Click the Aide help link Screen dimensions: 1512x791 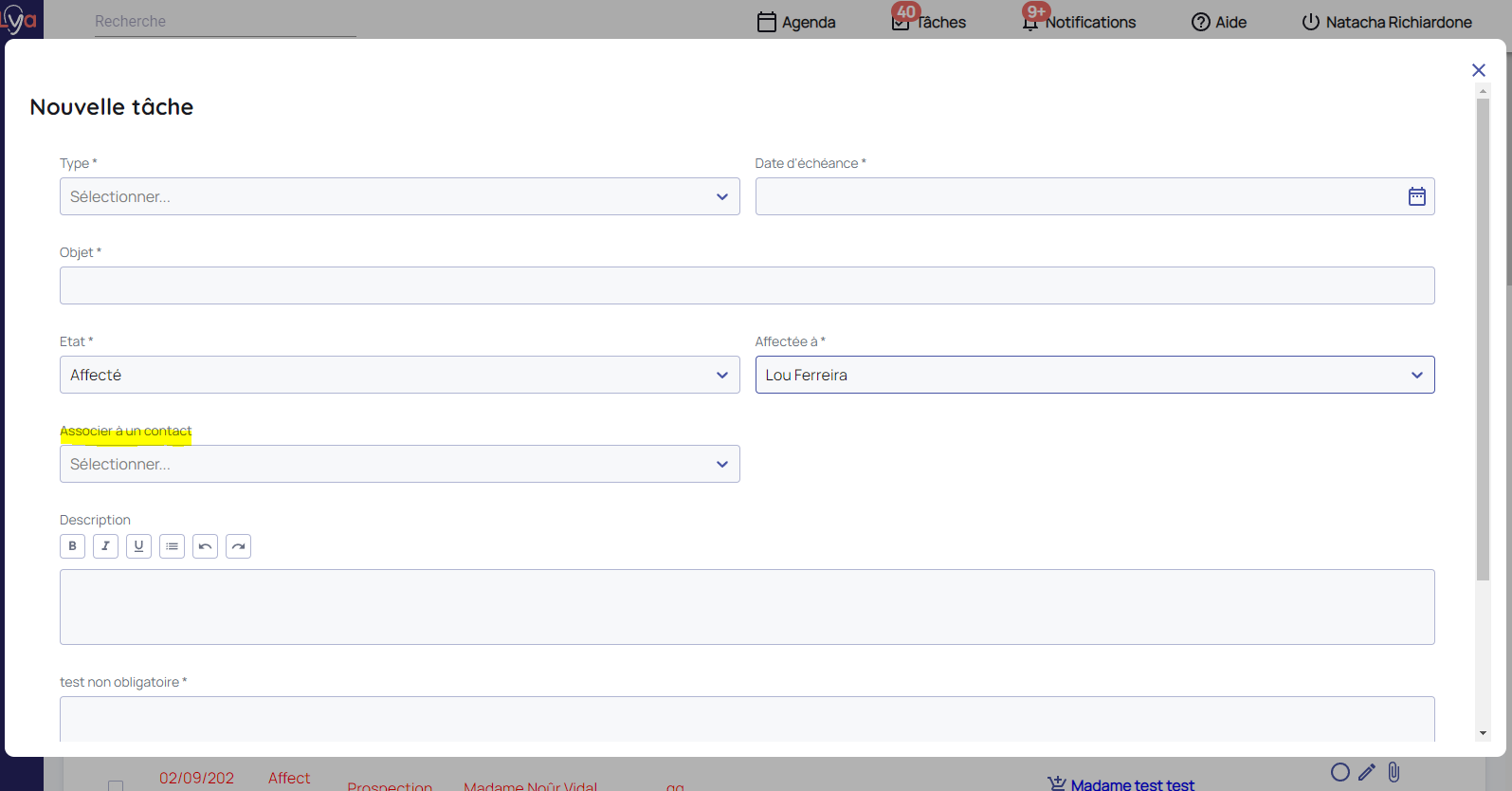coord(1219,22)
